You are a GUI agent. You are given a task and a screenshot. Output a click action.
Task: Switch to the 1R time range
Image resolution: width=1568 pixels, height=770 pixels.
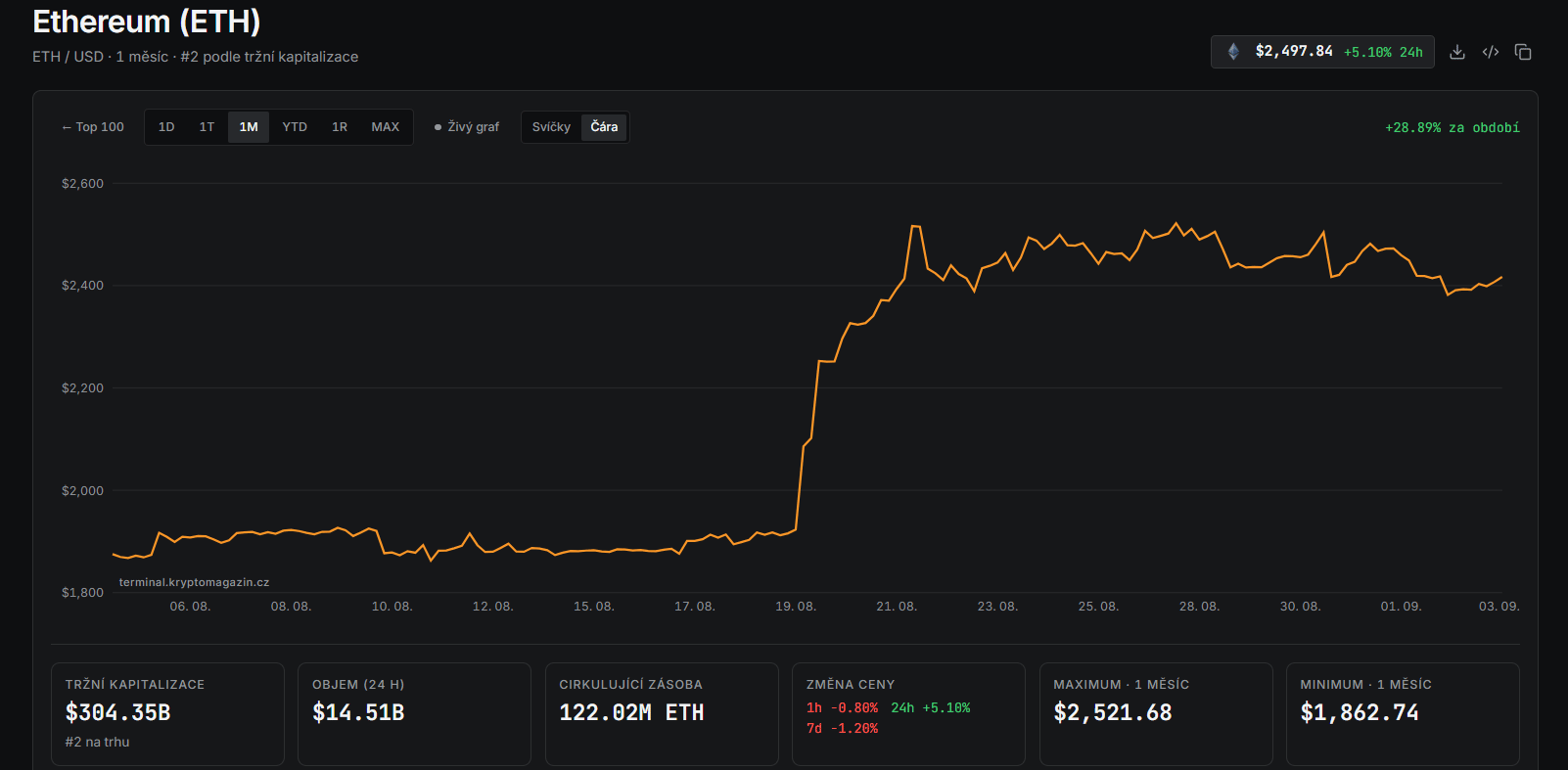click(340, 127)
